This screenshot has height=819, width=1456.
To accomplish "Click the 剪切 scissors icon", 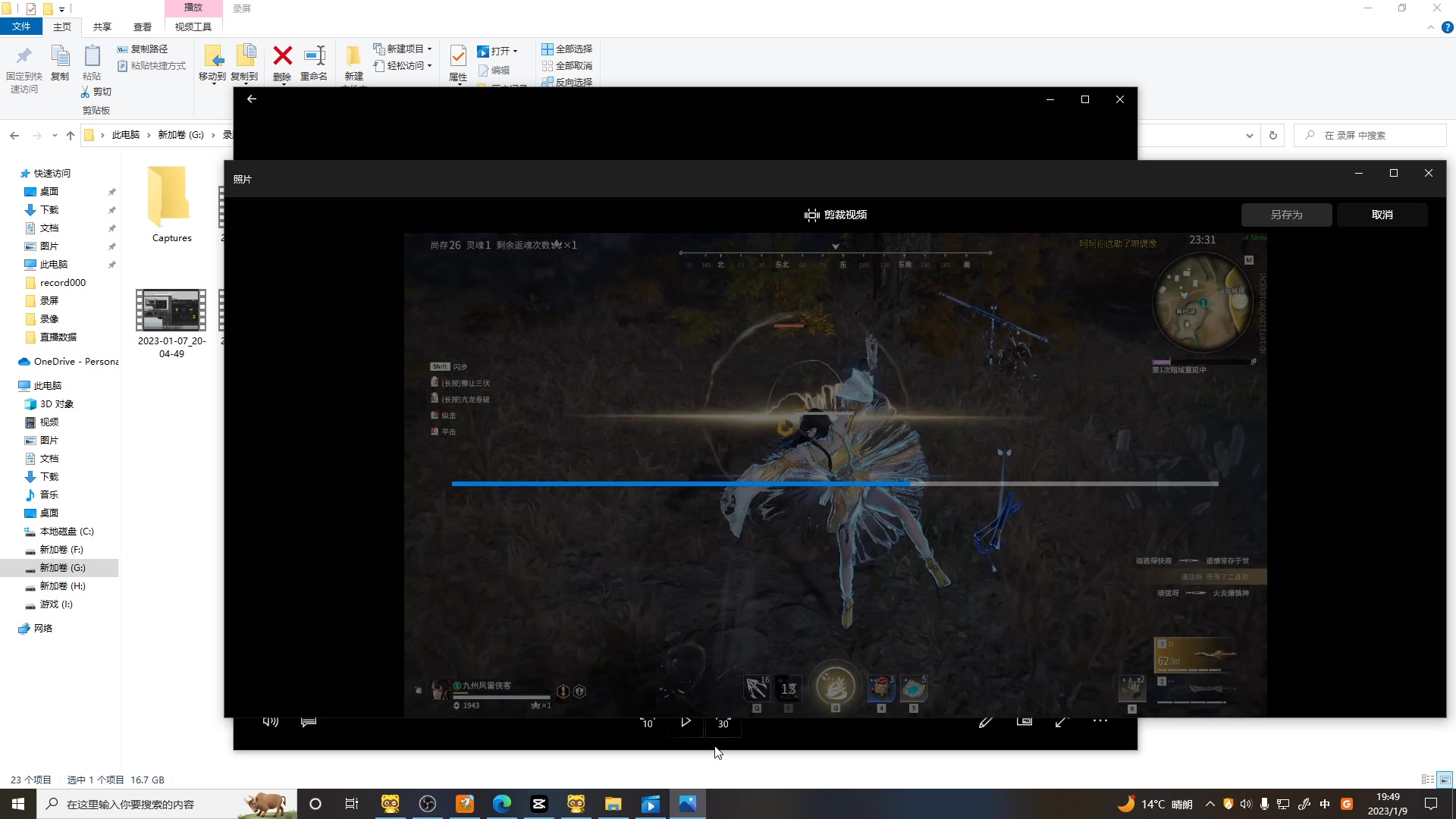I will pos(86,92).
